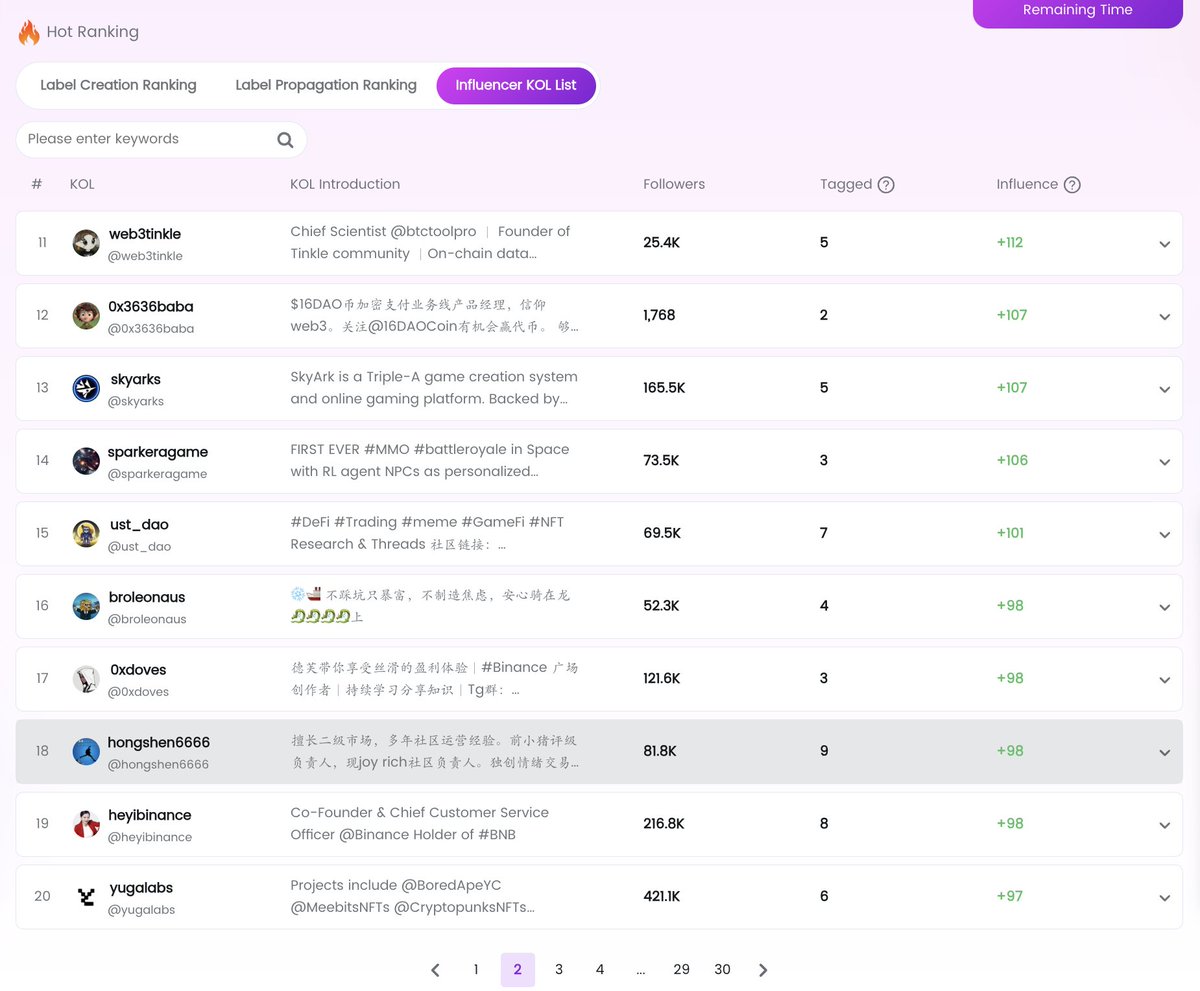
Task: Click 0xdoves's avatar
Action: pos(86,679)
